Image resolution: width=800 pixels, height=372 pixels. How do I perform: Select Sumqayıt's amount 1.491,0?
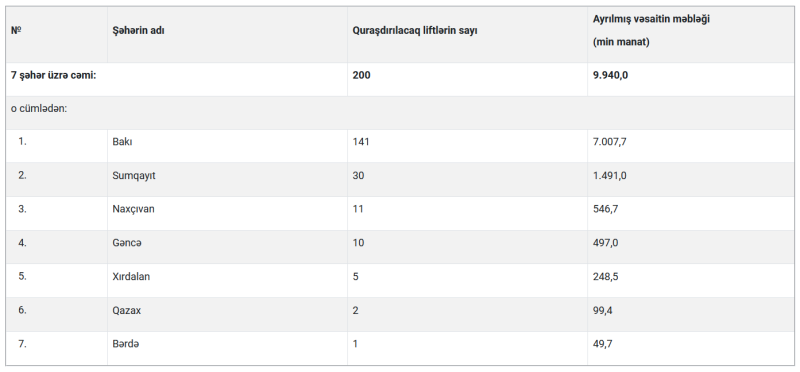609,176
